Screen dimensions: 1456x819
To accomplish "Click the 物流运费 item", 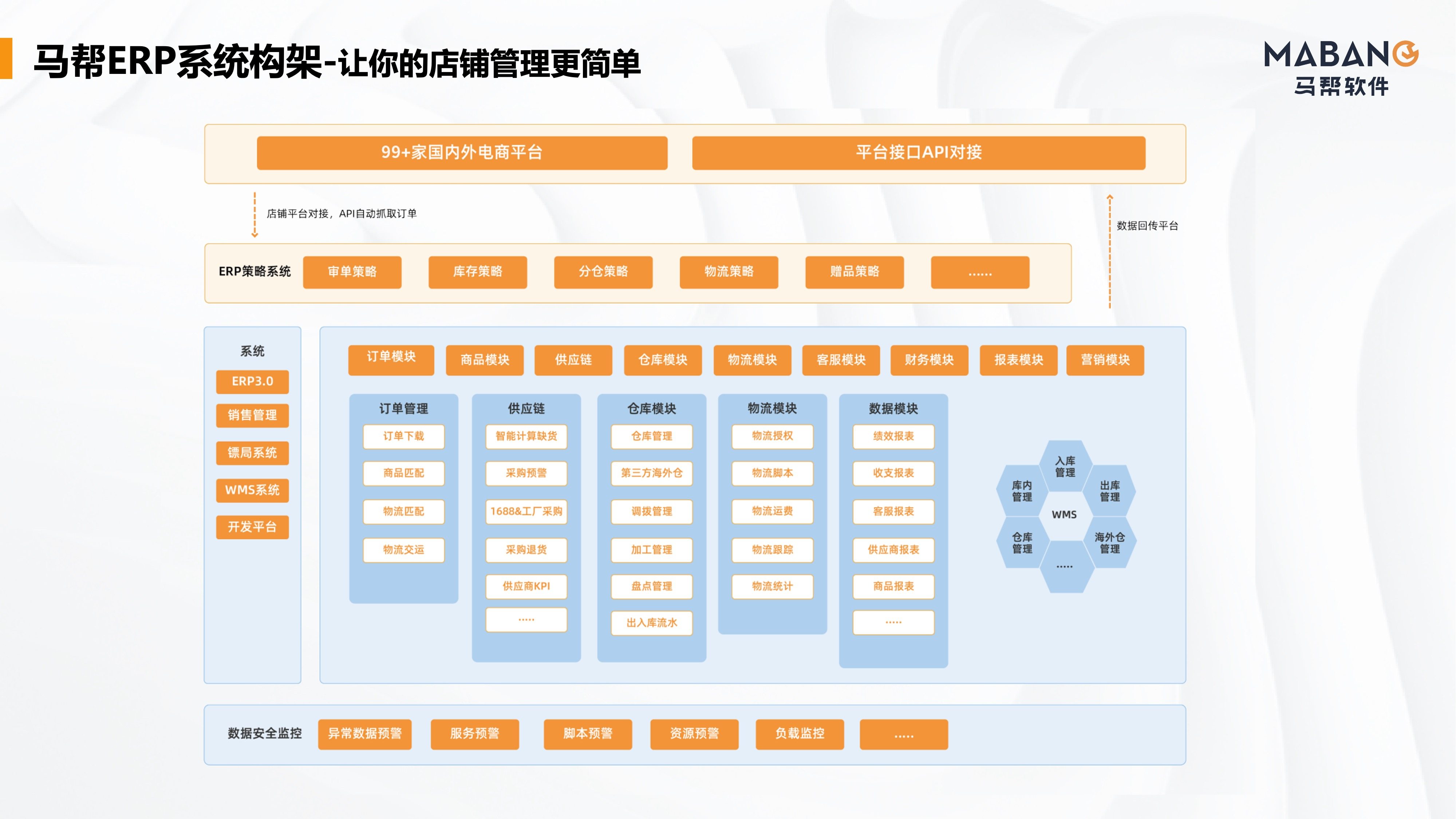I will pos(773,511).
